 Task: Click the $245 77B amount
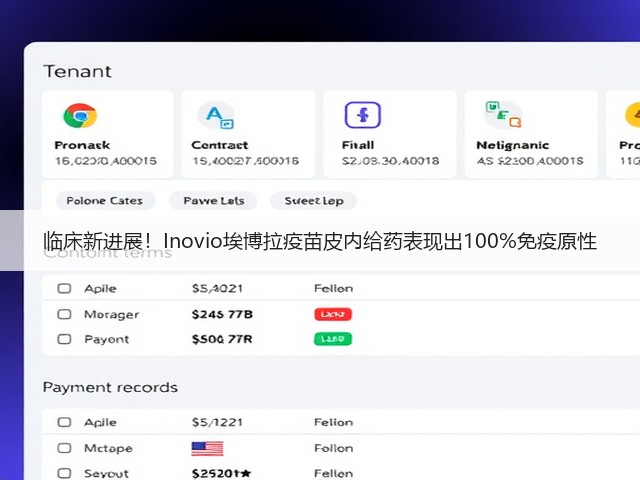(x=222, y=314)
